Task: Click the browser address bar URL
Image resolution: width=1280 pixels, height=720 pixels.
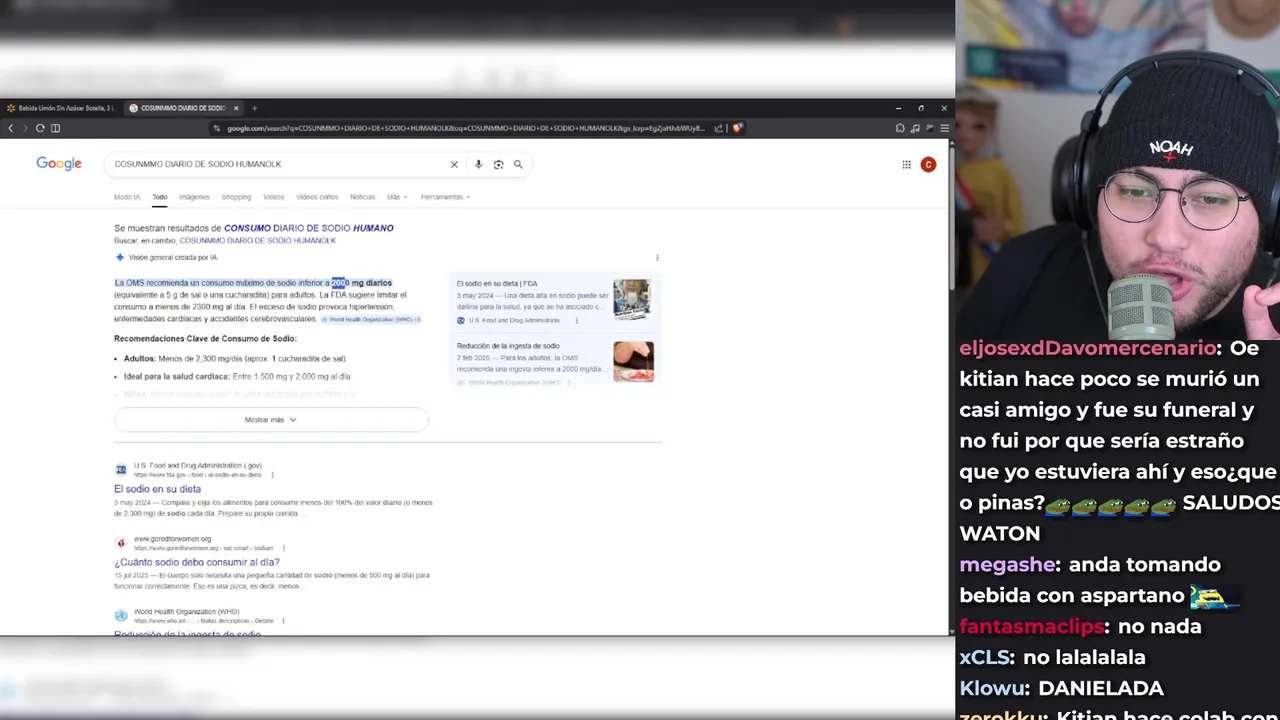Action: coord(465,128)
